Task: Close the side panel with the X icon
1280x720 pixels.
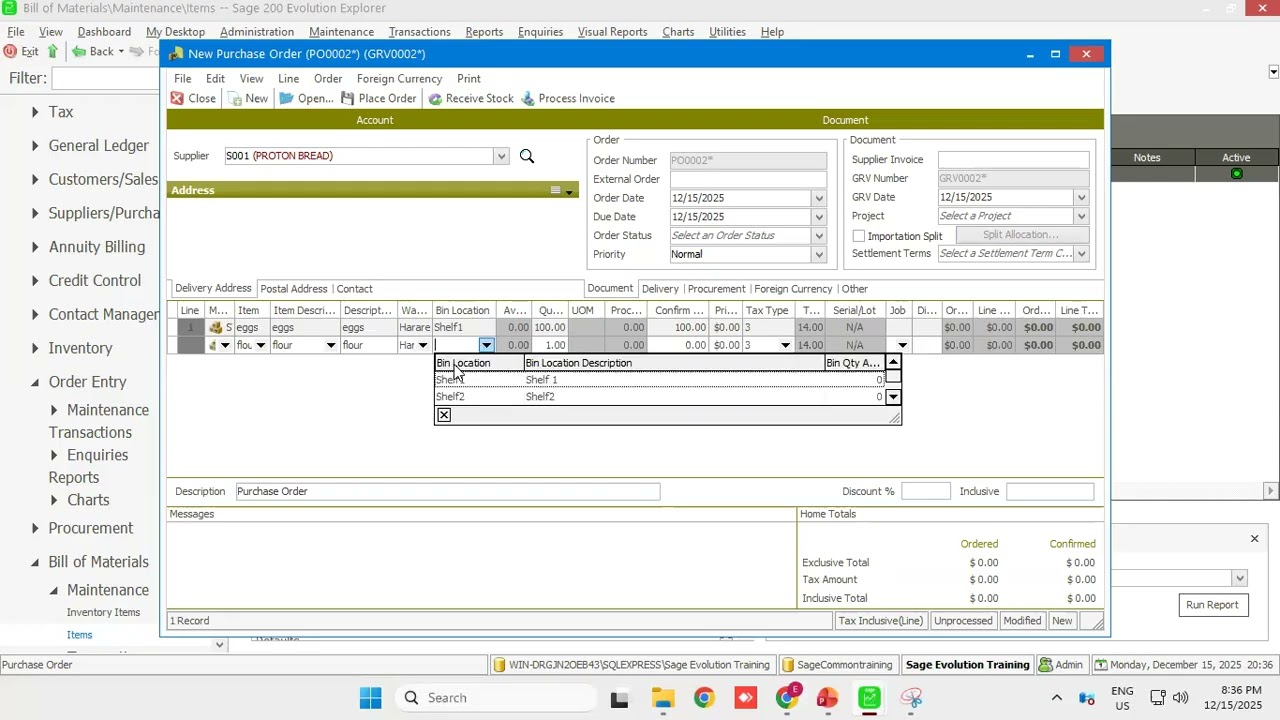Action: [x=1254, y=539]
